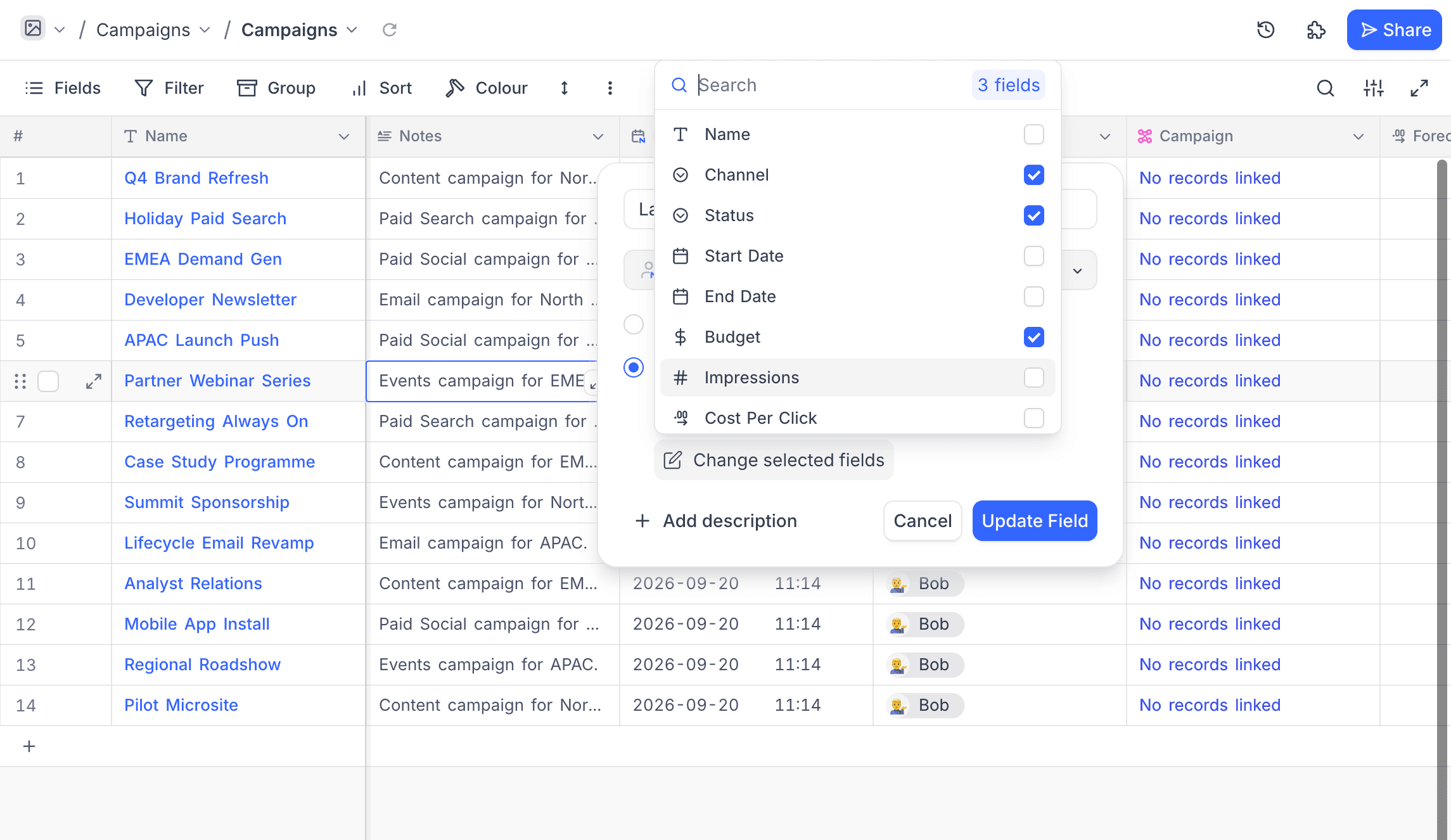Open the Sort menu
The height and width of the screenshot is (840, 1451).
(x=382, y=88)
